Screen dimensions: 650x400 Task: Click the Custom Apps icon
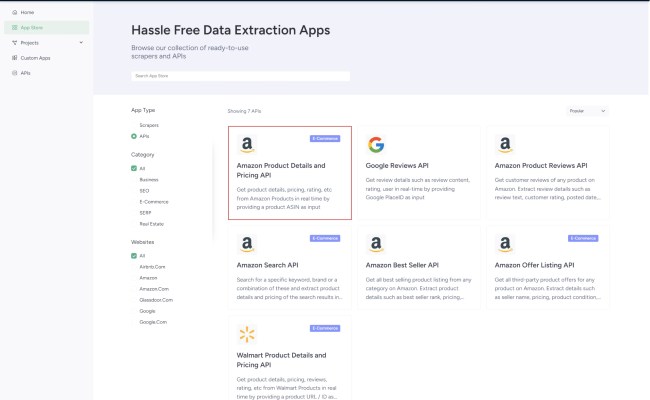click(x=15, y=58)
